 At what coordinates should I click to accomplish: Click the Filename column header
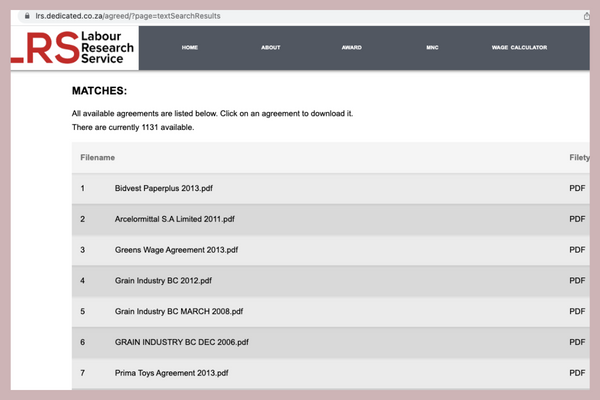(x=98, y=158)
